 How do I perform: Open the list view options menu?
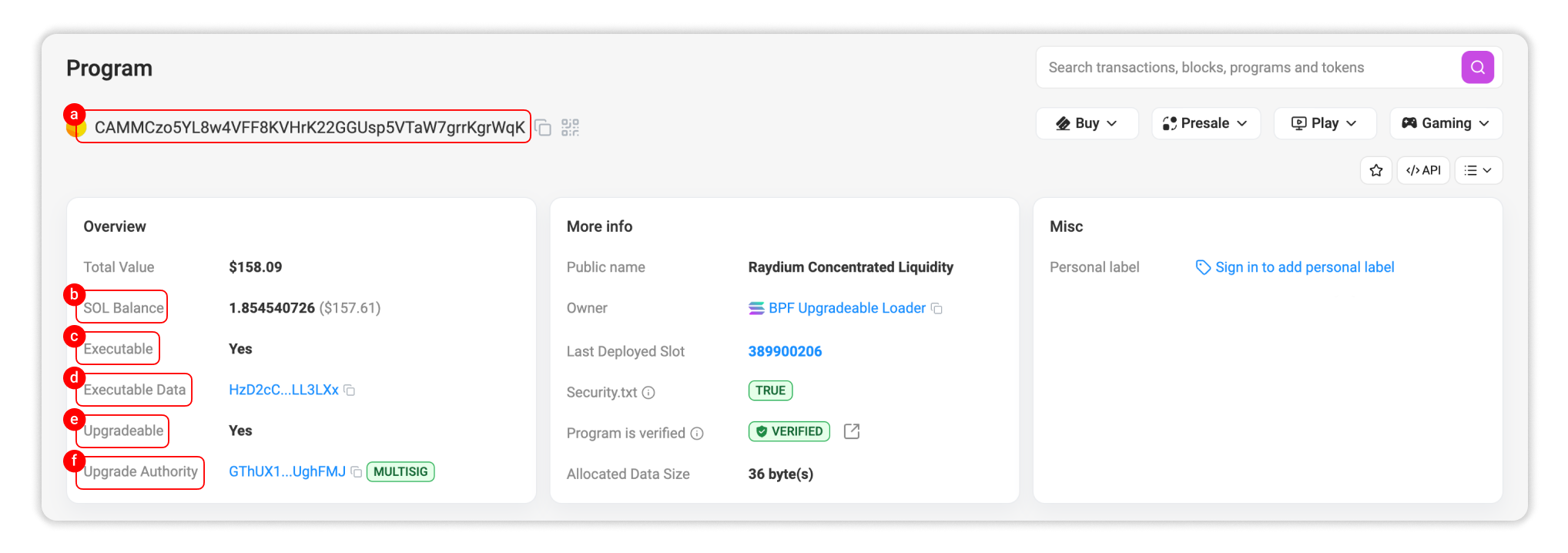click(x=1478, y=170)
